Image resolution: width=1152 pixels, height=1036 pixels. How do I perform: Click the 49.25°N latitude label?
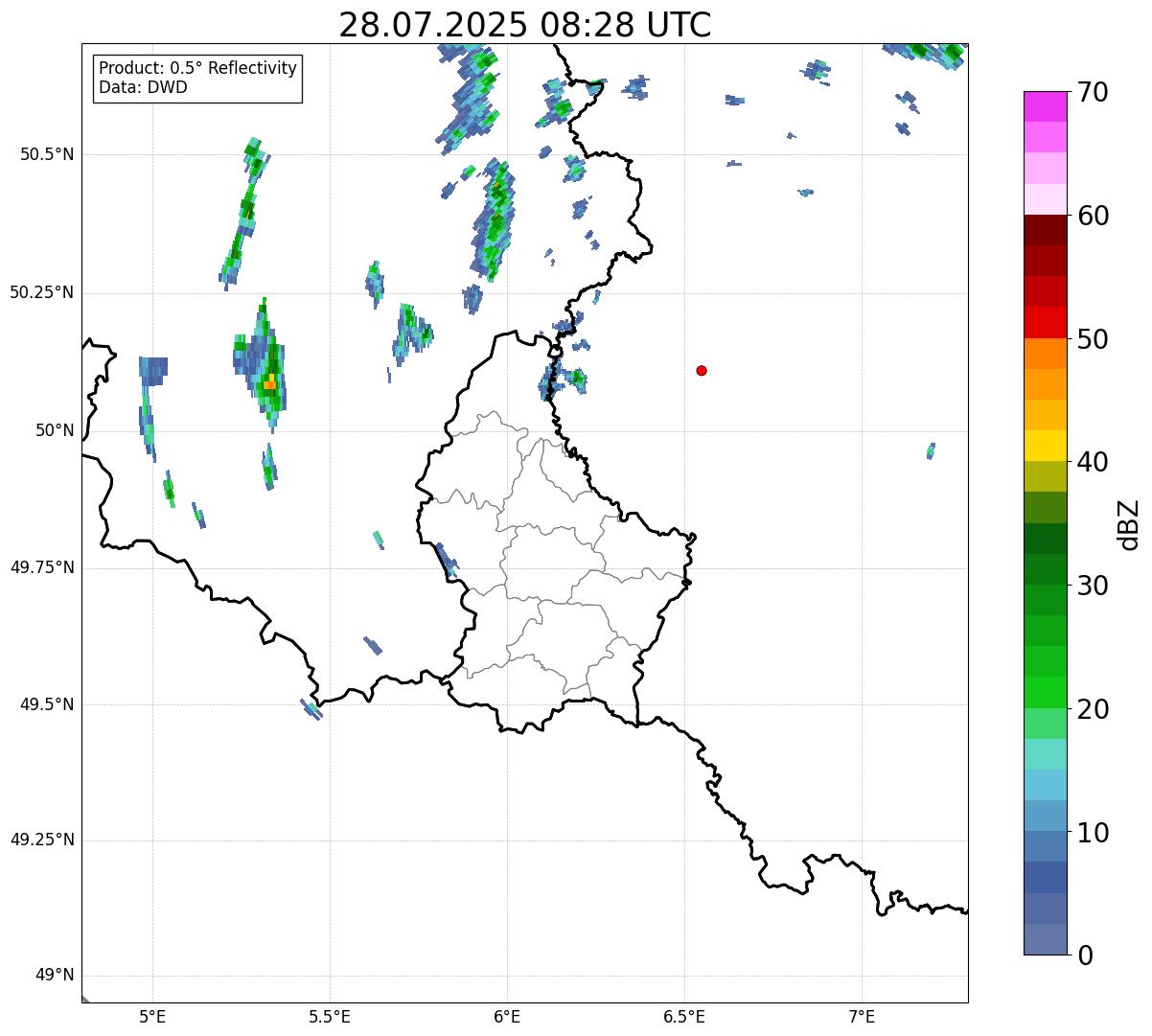coord(41,840)
